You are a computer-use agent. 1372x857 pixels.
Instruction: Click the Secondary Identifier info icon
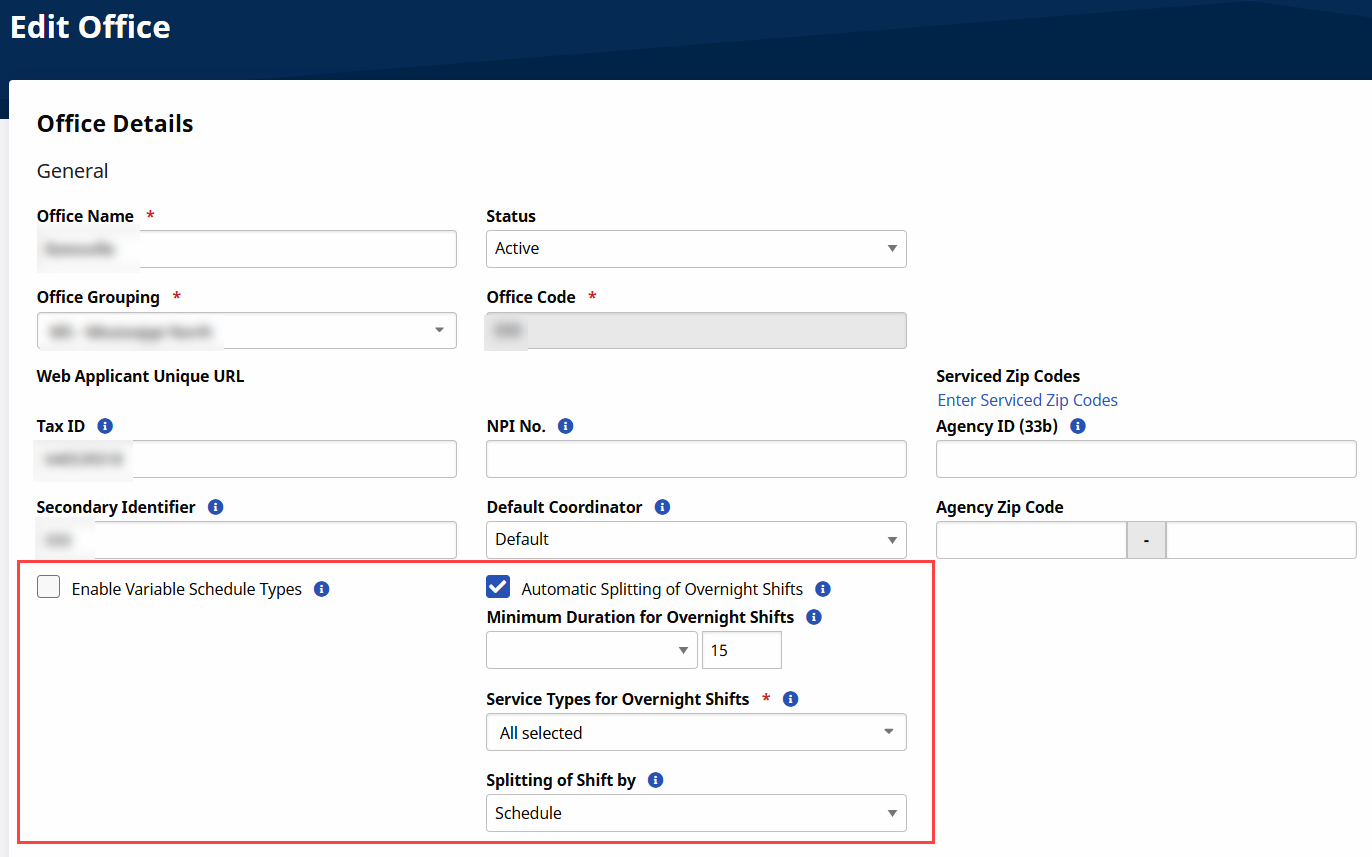click(x=215, y=507)
